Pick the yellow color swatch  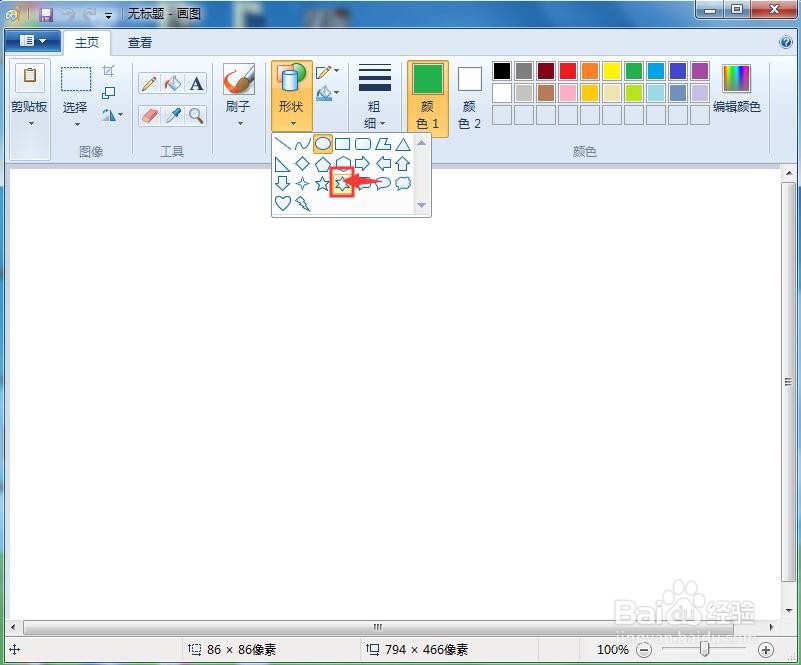point(611,71)
